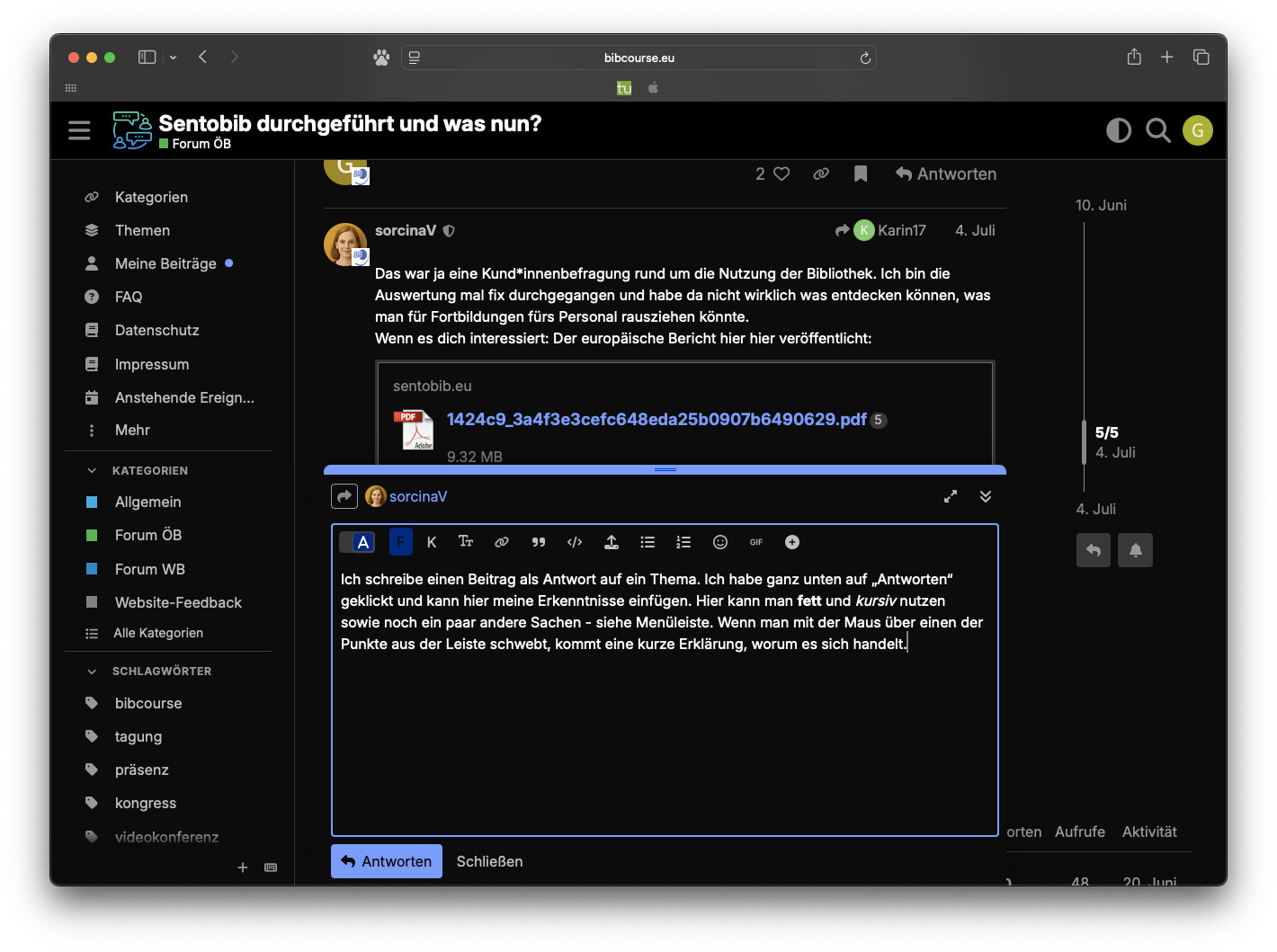Open Meine Beiträge in the sidebar

[165, 263]
